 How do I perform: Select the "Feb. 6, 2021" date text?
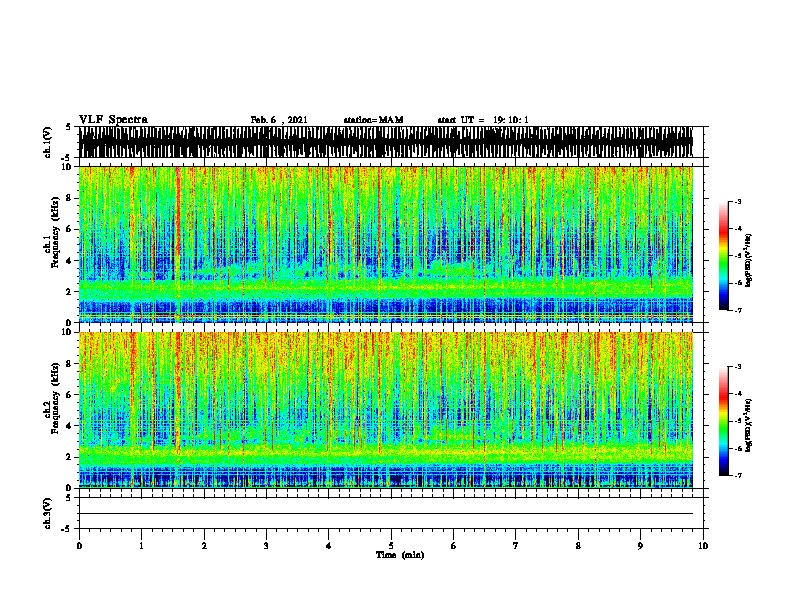click(279, 120)
